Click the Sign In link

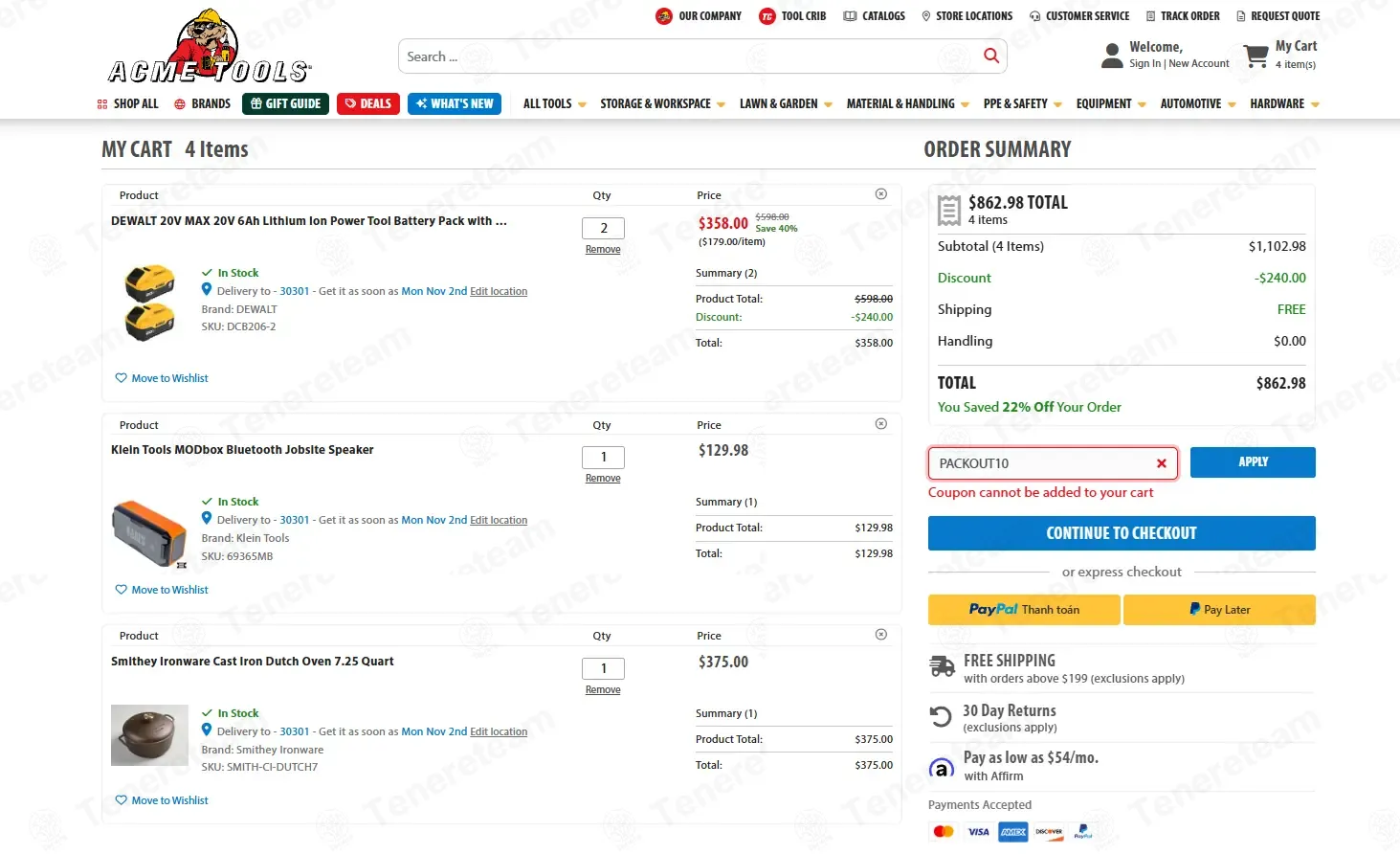[1144, 64]
